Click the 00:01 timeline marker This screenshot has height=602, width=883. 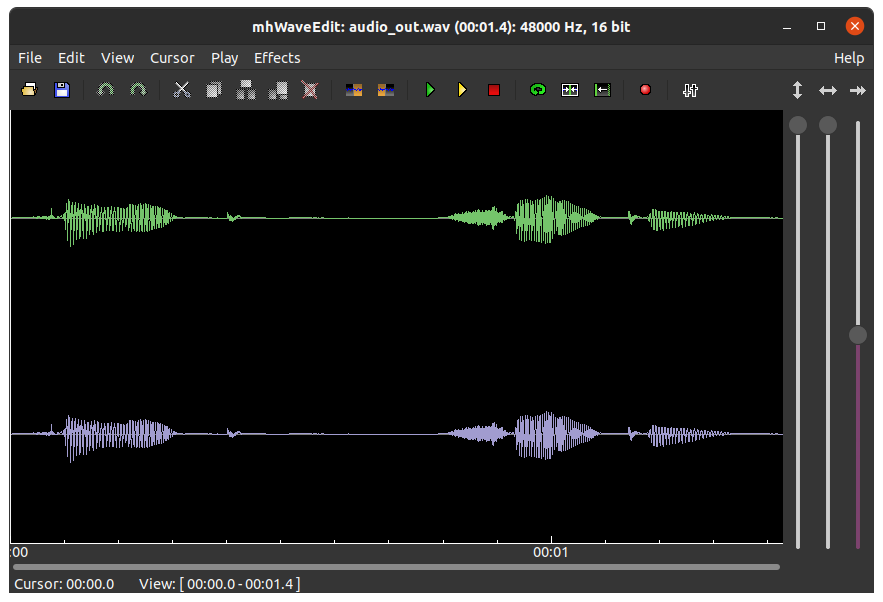coord(551,552)
